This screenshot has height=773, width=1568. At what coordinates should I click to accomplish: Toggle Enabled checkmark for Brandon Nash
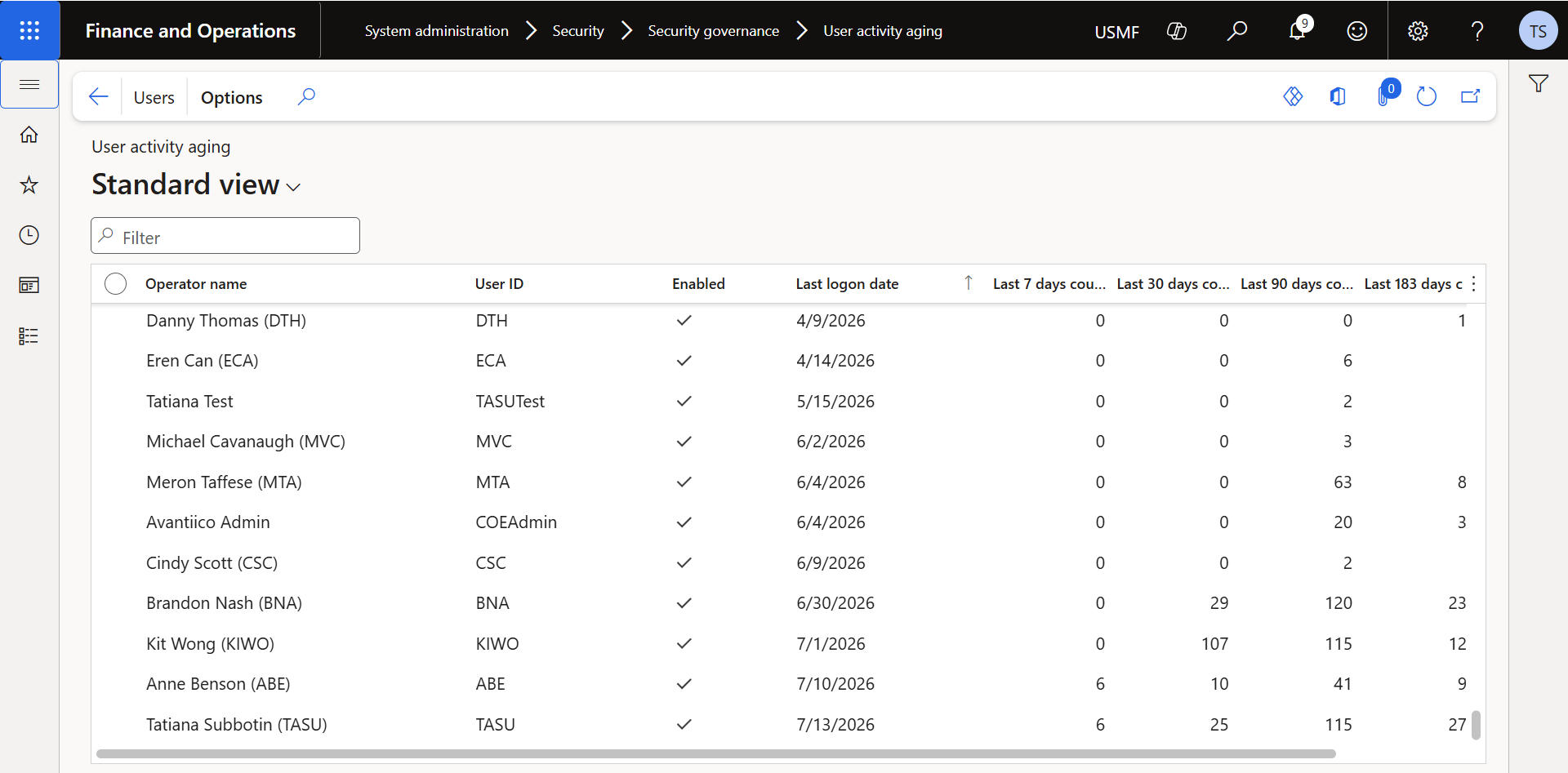(x=684, y=603)
